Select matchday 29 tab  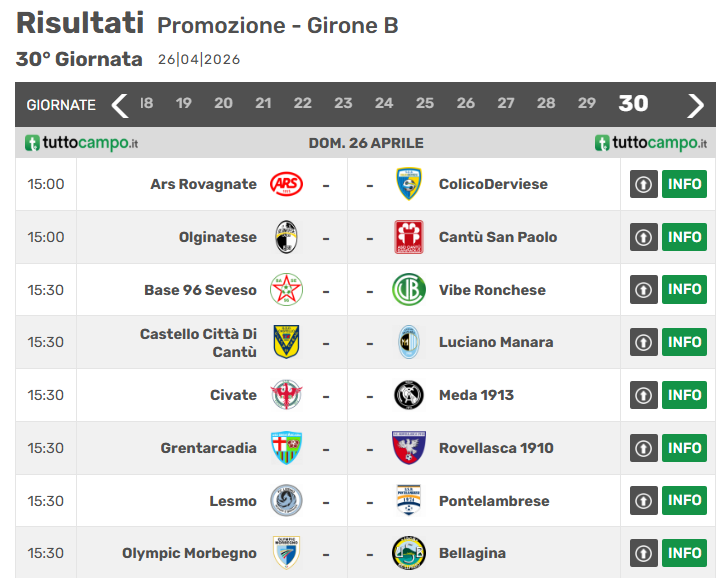587,103
